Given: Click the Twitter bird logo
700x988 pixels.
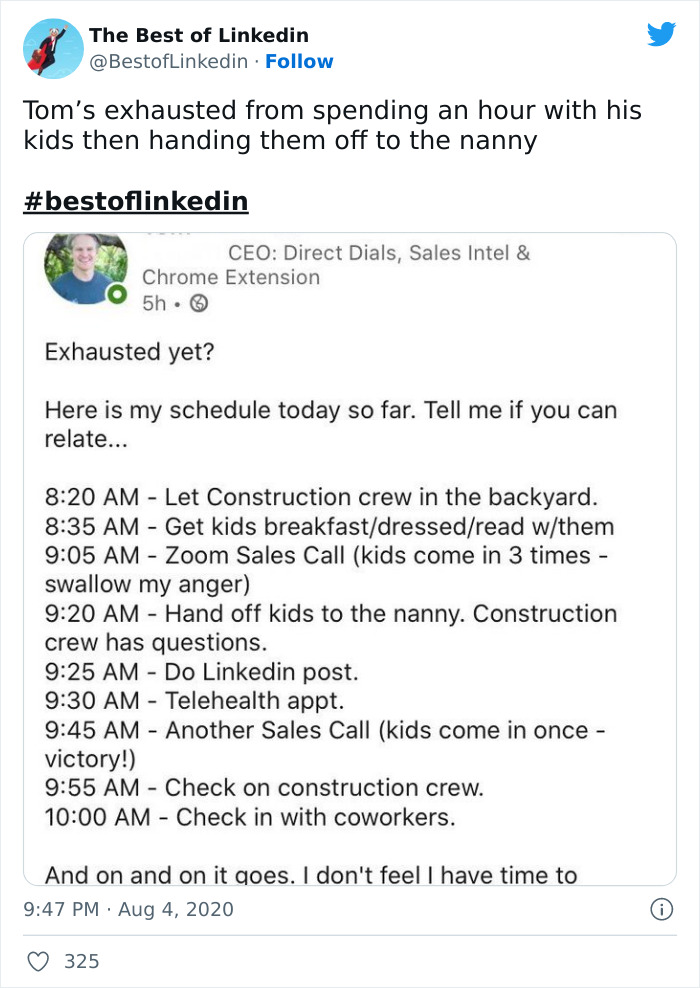Looking at the screenshot, I should (662, 33).
